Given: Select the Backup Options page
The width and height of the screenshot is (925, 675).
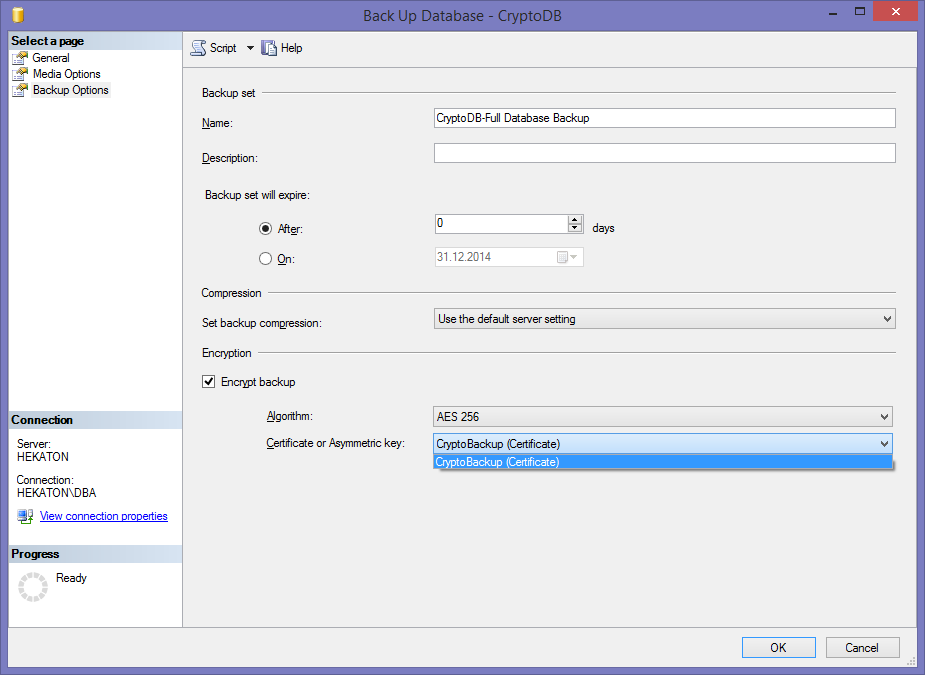Looking at the screenshot, I should [x=71, y=90].
